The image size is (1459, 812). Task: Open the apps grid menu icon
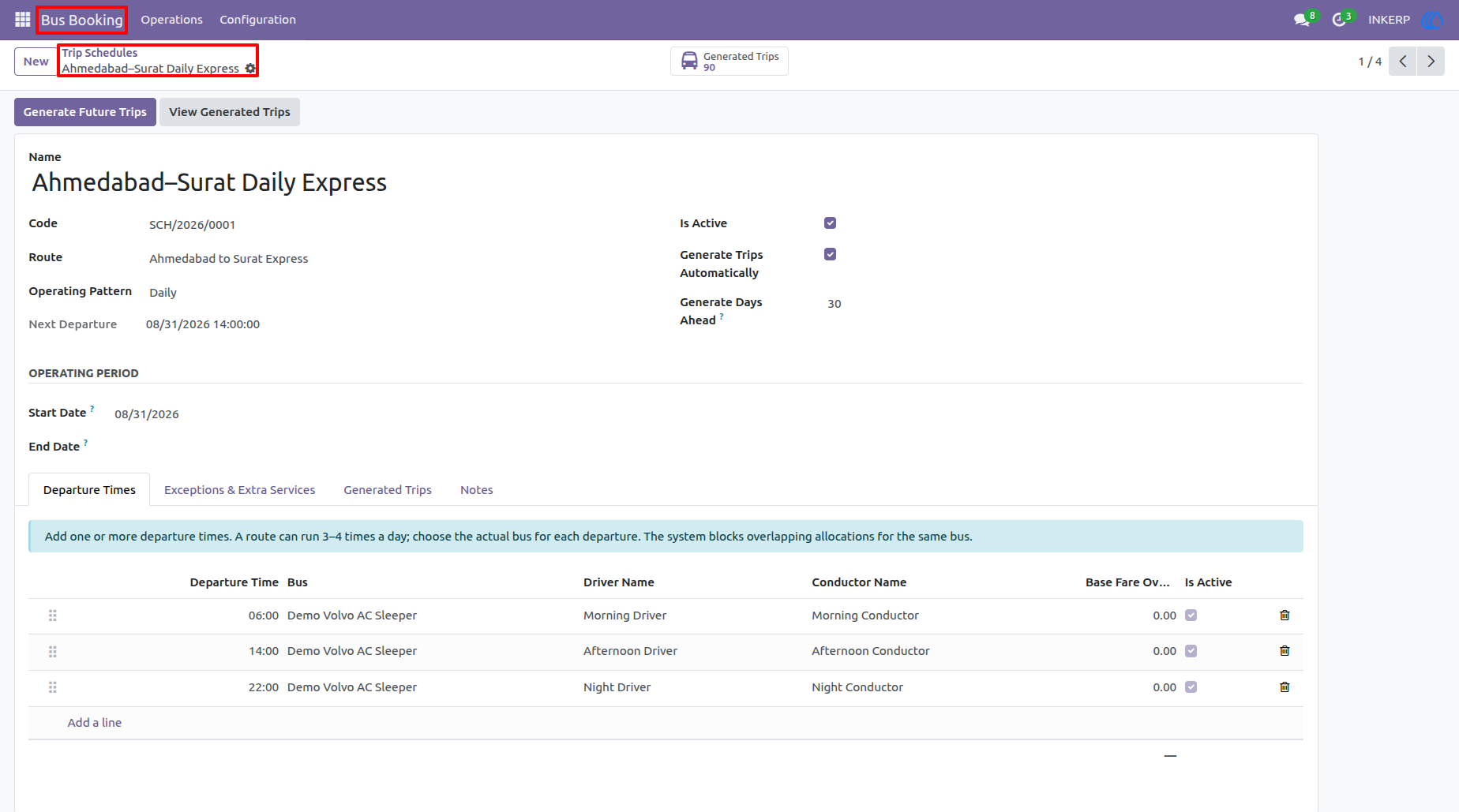[22, 20]
